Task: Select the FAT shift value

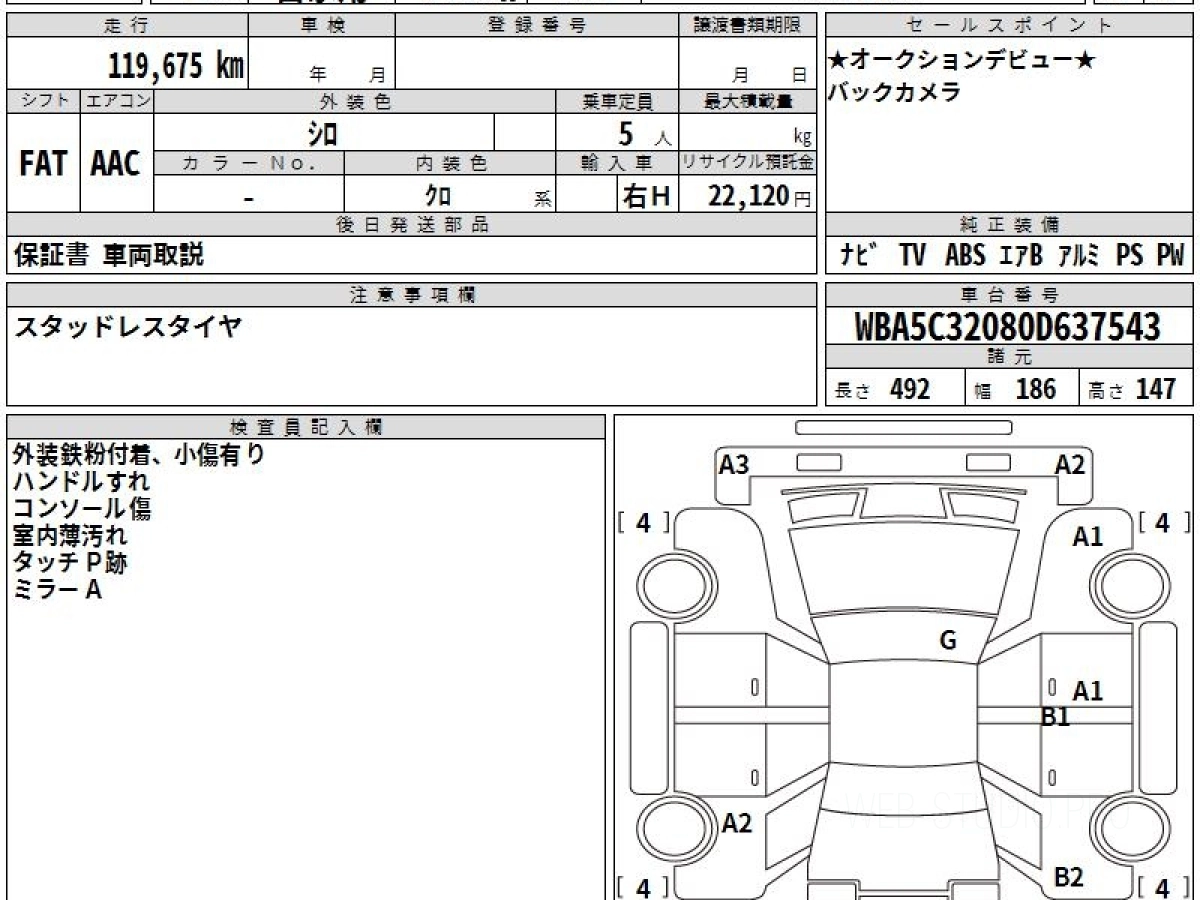Action: [44, 163]
